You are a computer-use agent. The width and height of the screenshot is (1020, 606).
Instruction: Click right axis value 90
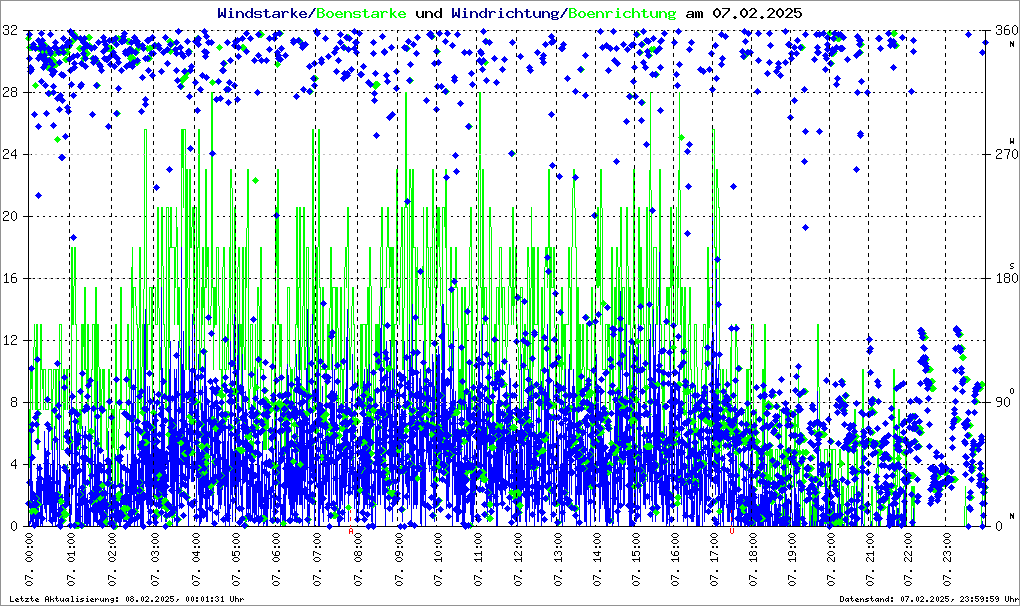coord(1004,402)
